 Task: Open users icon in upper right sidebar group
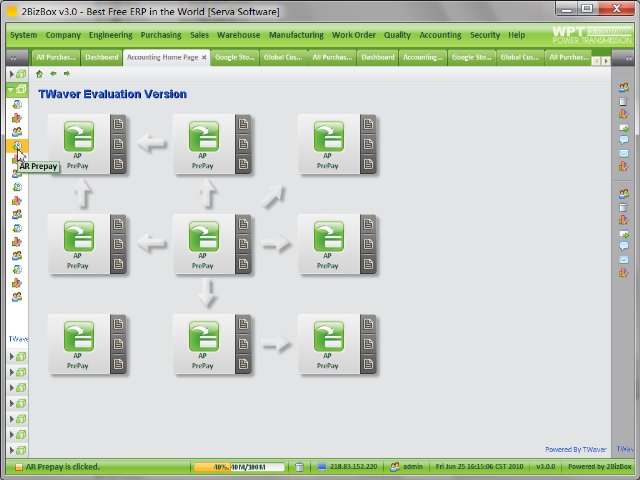[624, 87]
